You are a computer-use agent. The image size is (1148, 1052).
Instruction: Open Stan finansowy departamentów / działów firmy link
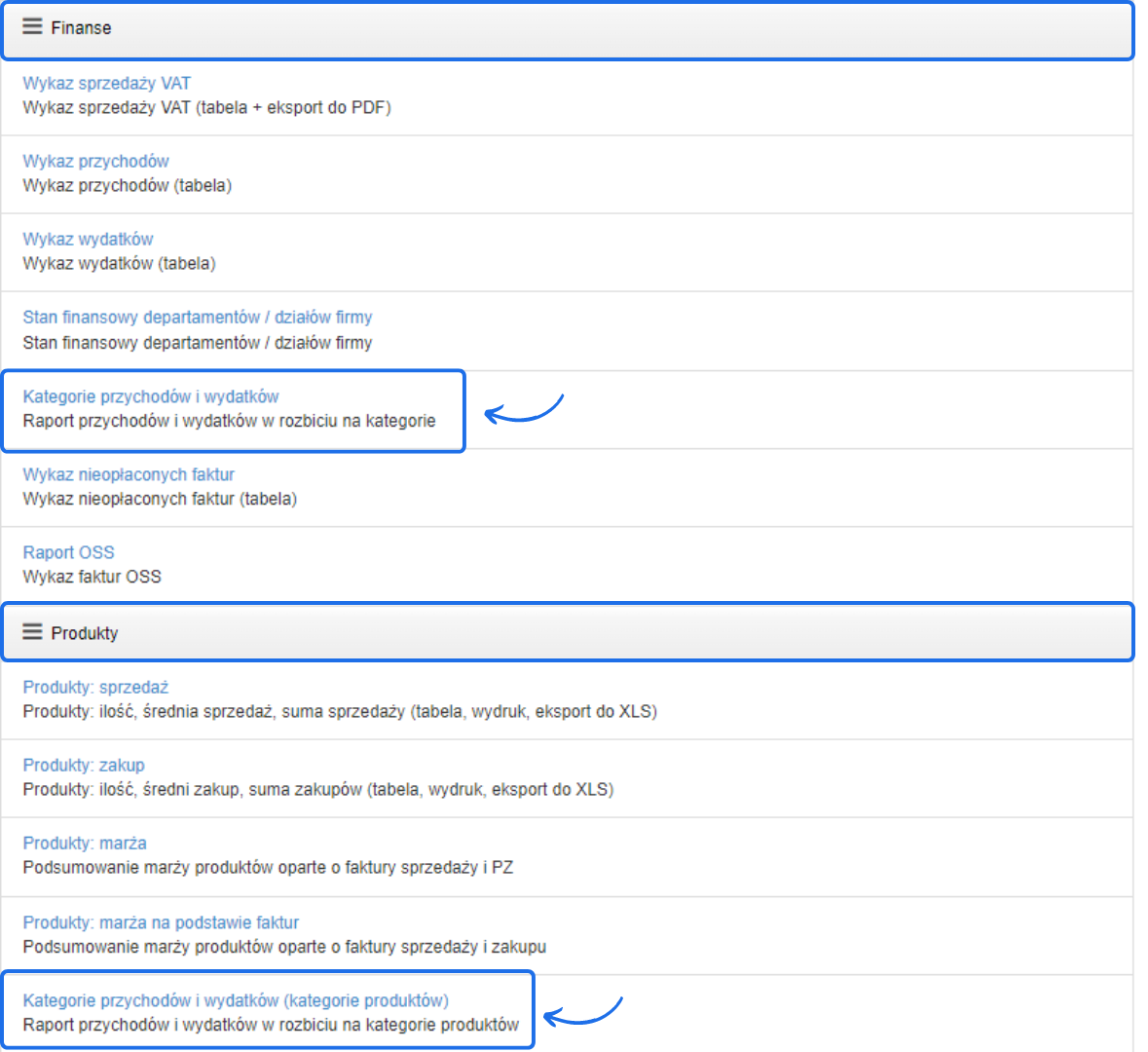pos(198,318)
